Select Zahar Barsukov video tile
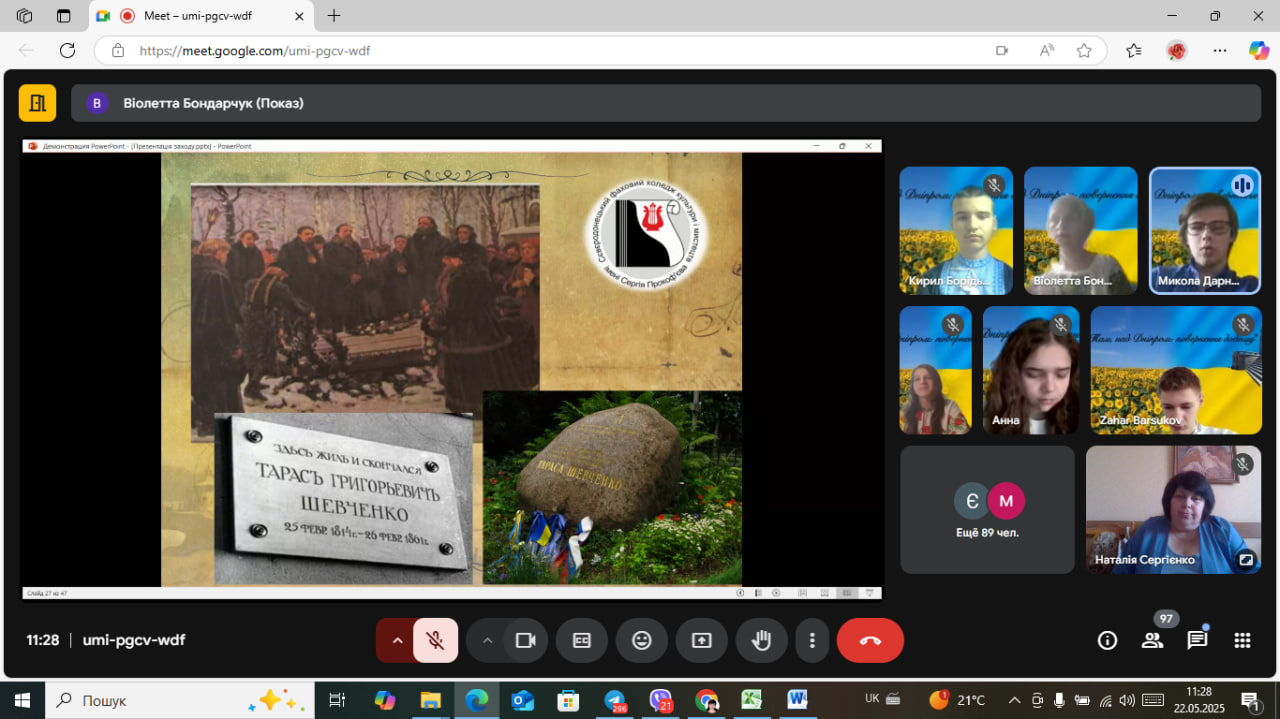1280x719 pixels. [1176, 370]
